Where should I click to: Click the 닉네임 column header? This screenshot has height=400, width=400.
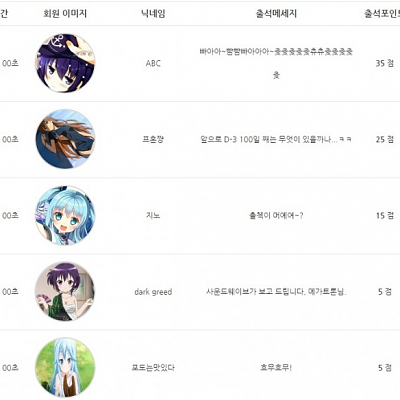point(153,14)
